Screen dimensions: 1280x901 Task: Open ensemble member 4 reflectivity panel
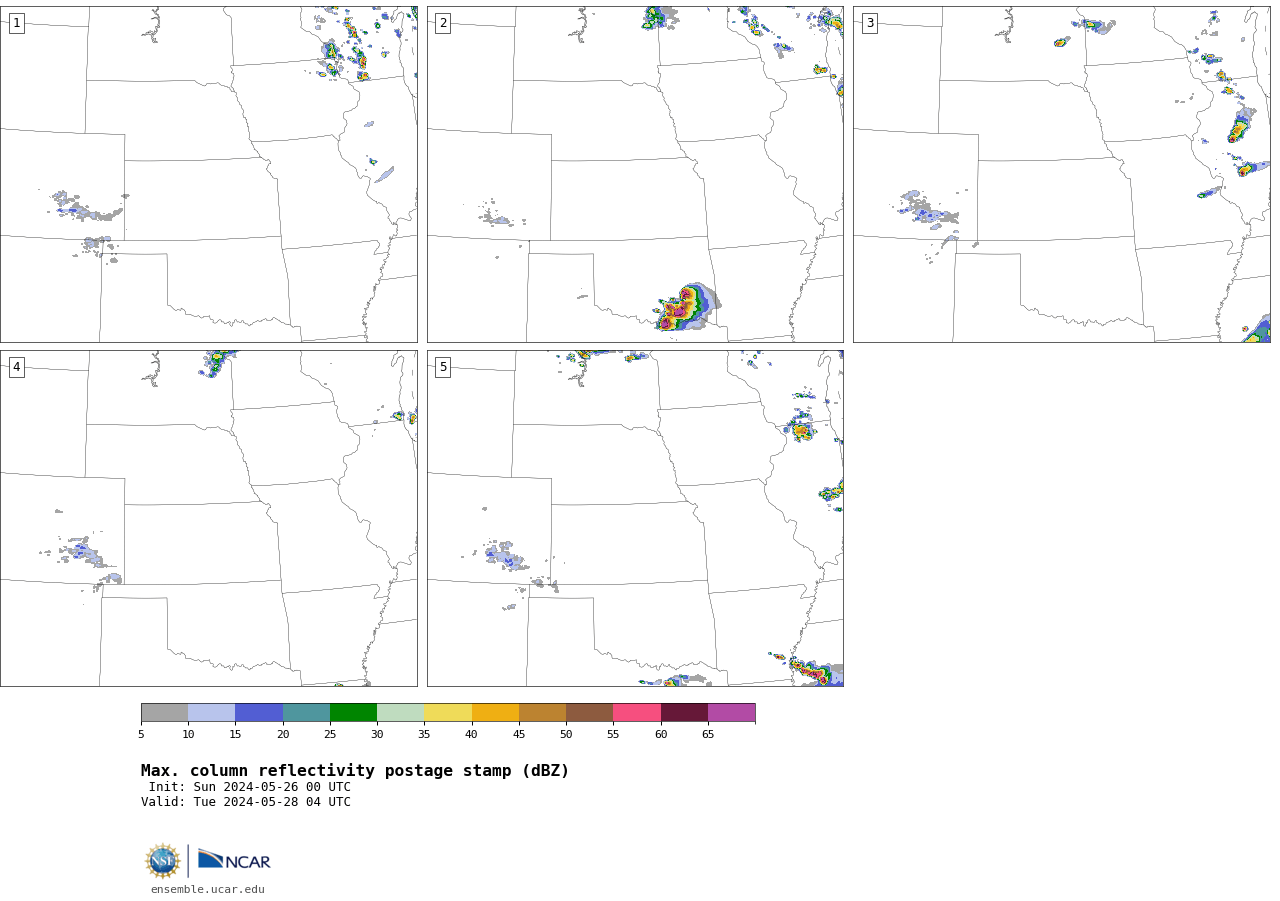pos(209,518)
